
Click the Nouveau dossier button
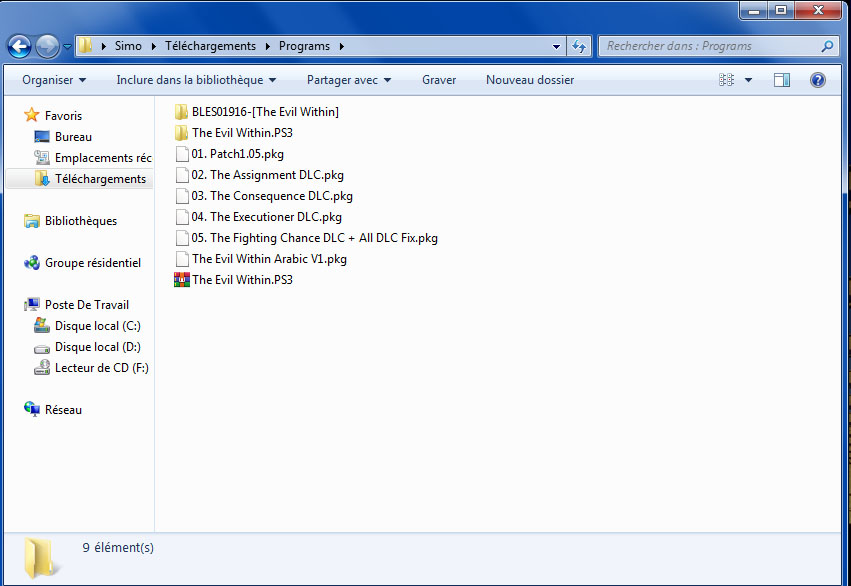(528, 80)
